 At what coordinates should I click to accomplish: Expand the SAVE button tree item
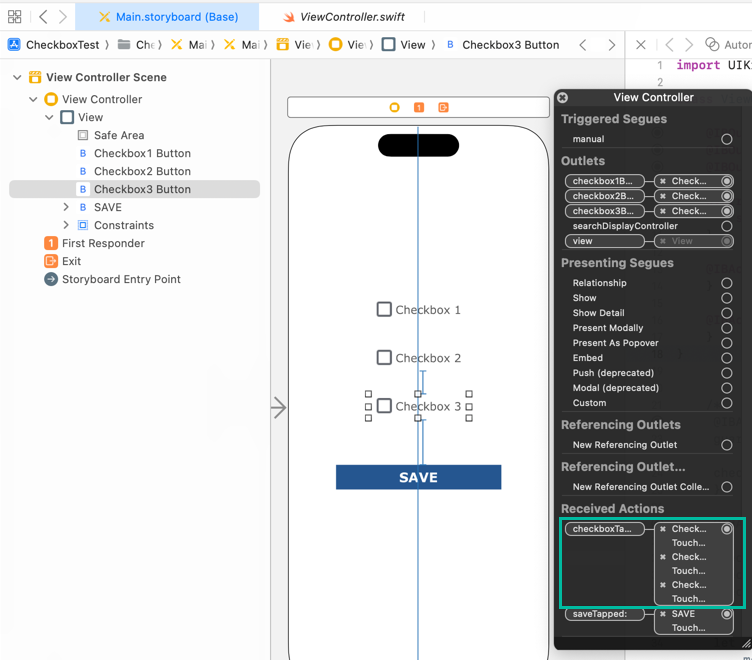tap(66, 207)
